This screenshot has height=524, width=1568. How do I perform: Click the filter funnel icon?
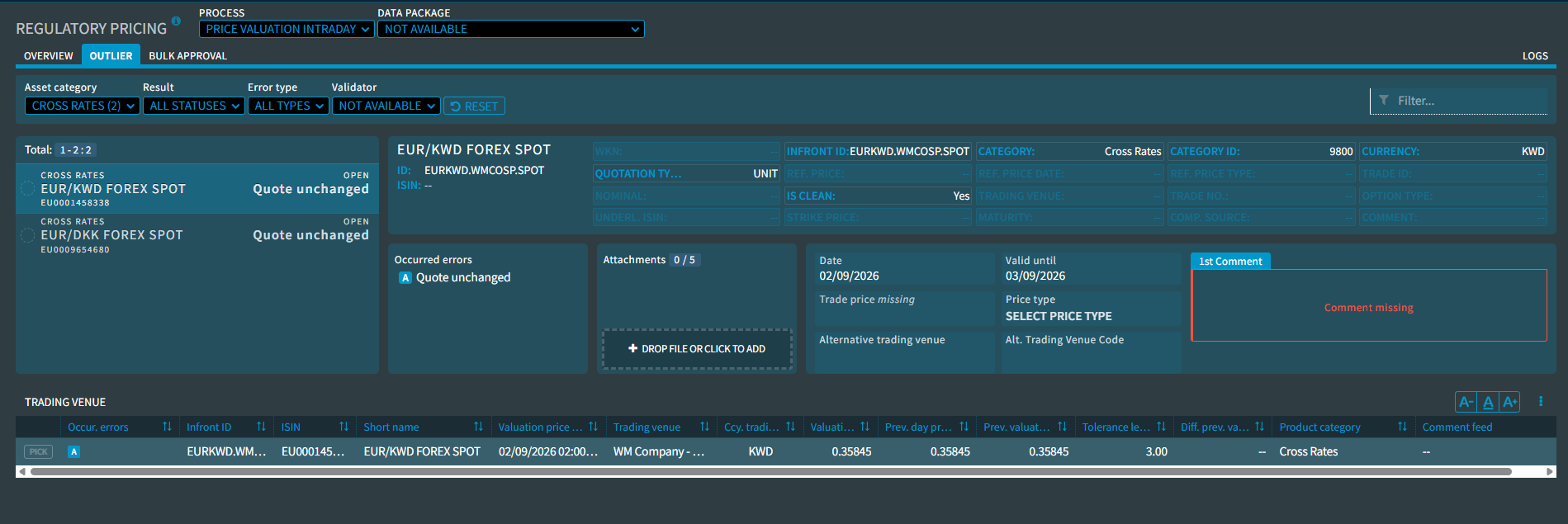(1384, 100)
